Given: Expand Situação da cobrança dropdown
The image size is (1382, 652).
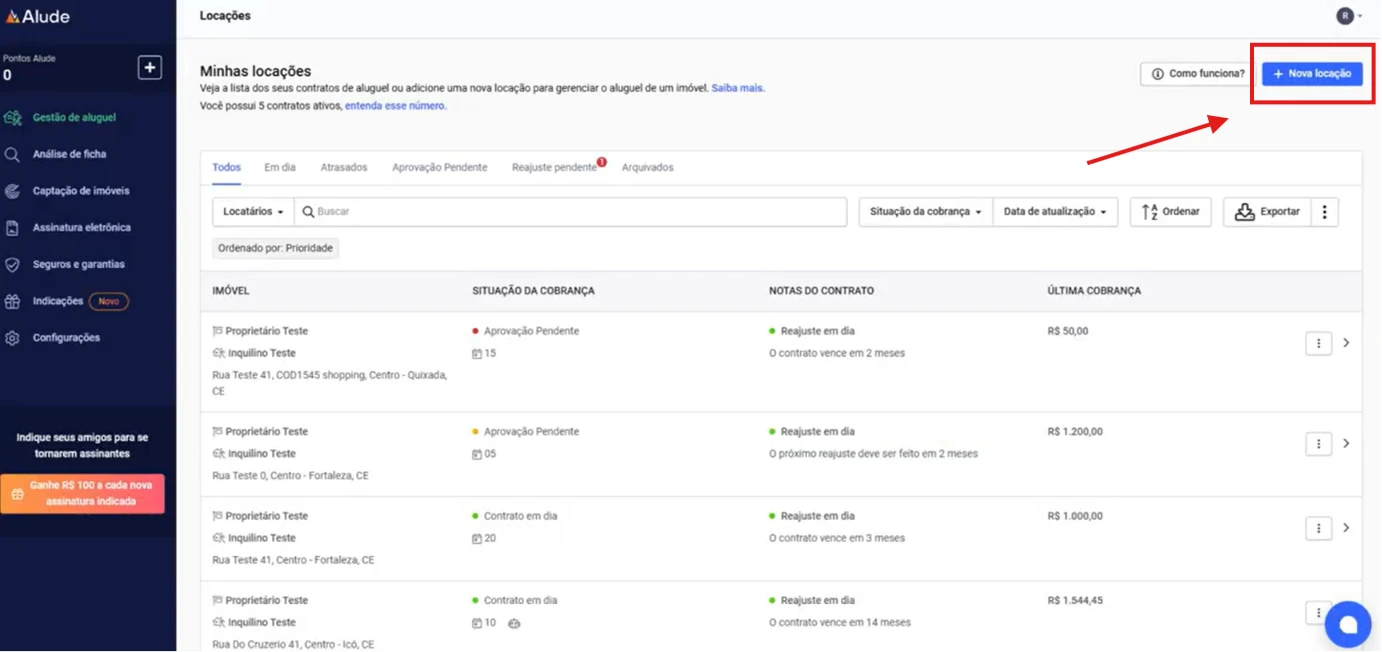Looking at the screenshot, I should click(x=926, y=212).
